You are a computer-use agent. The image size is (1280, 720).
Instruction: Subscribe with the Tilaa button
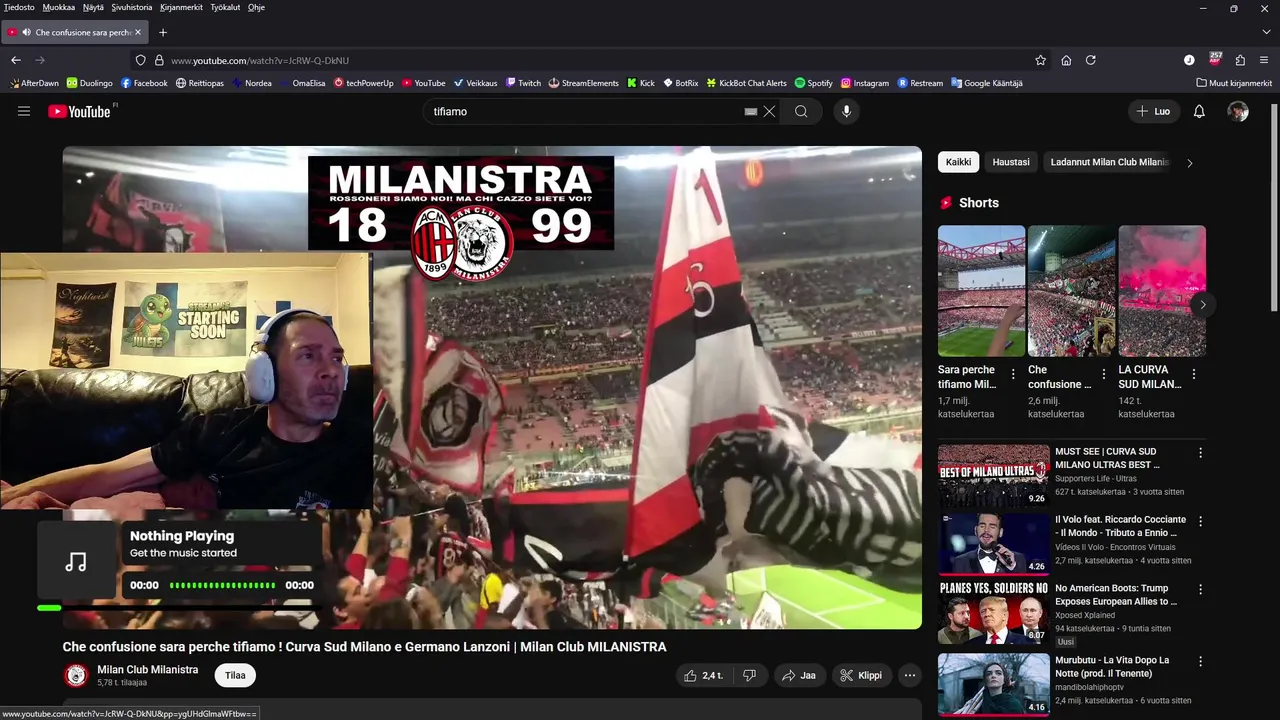[x=235, y=675]
